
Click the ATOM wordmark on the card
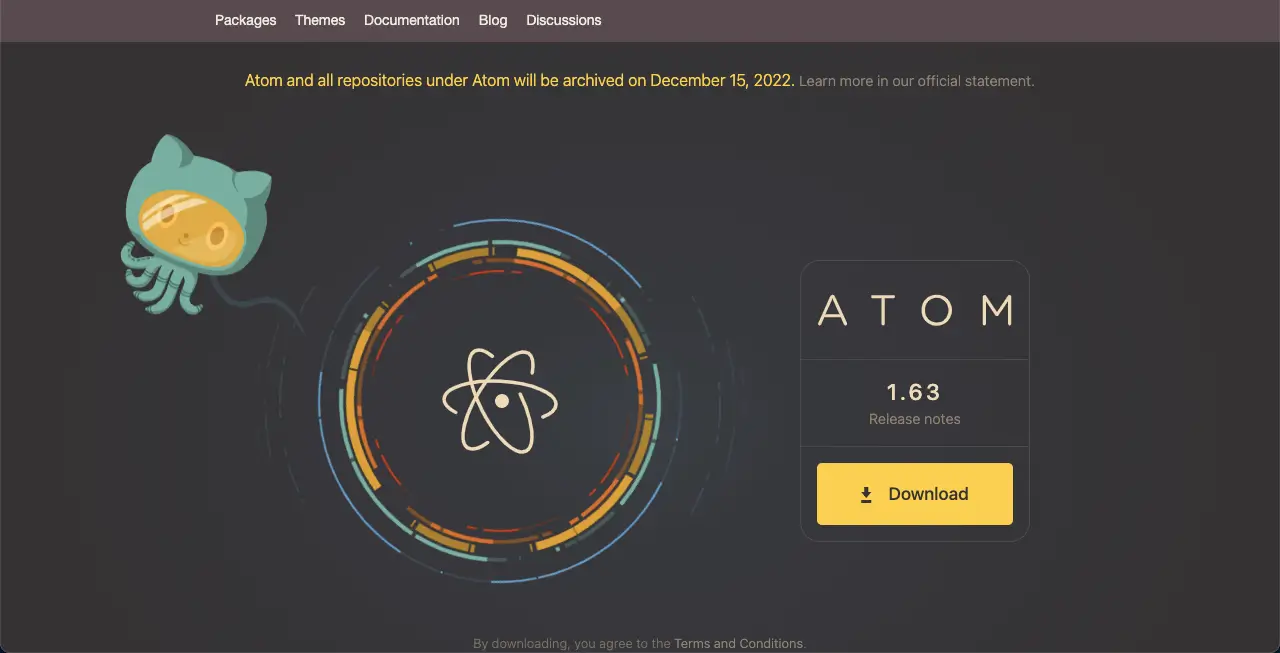pyautogui.click(x=915, y=310)
